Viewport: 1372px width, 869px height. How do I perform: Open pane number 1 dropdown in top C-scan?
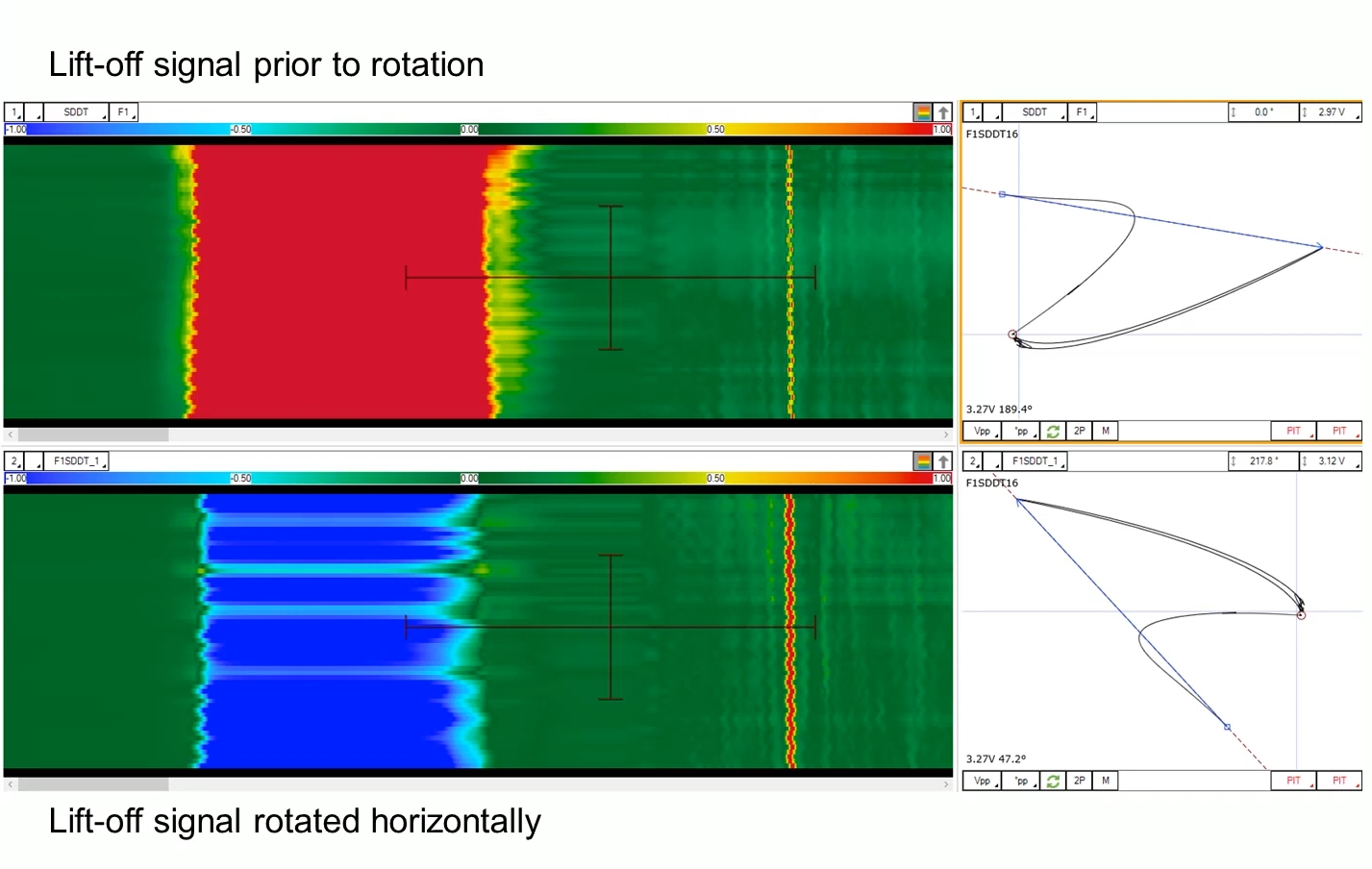pyautogui.click(x=14, y=112)
